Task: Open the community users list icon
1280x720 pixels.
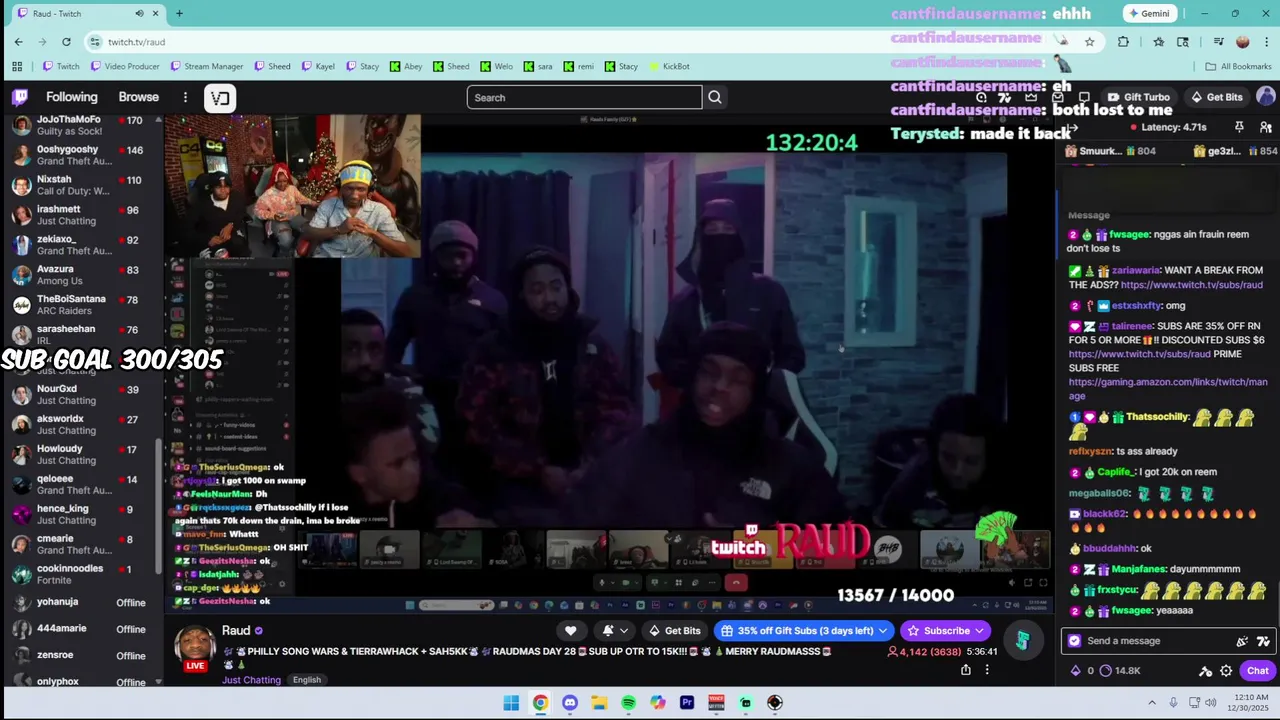Action: pos(1265,128)
